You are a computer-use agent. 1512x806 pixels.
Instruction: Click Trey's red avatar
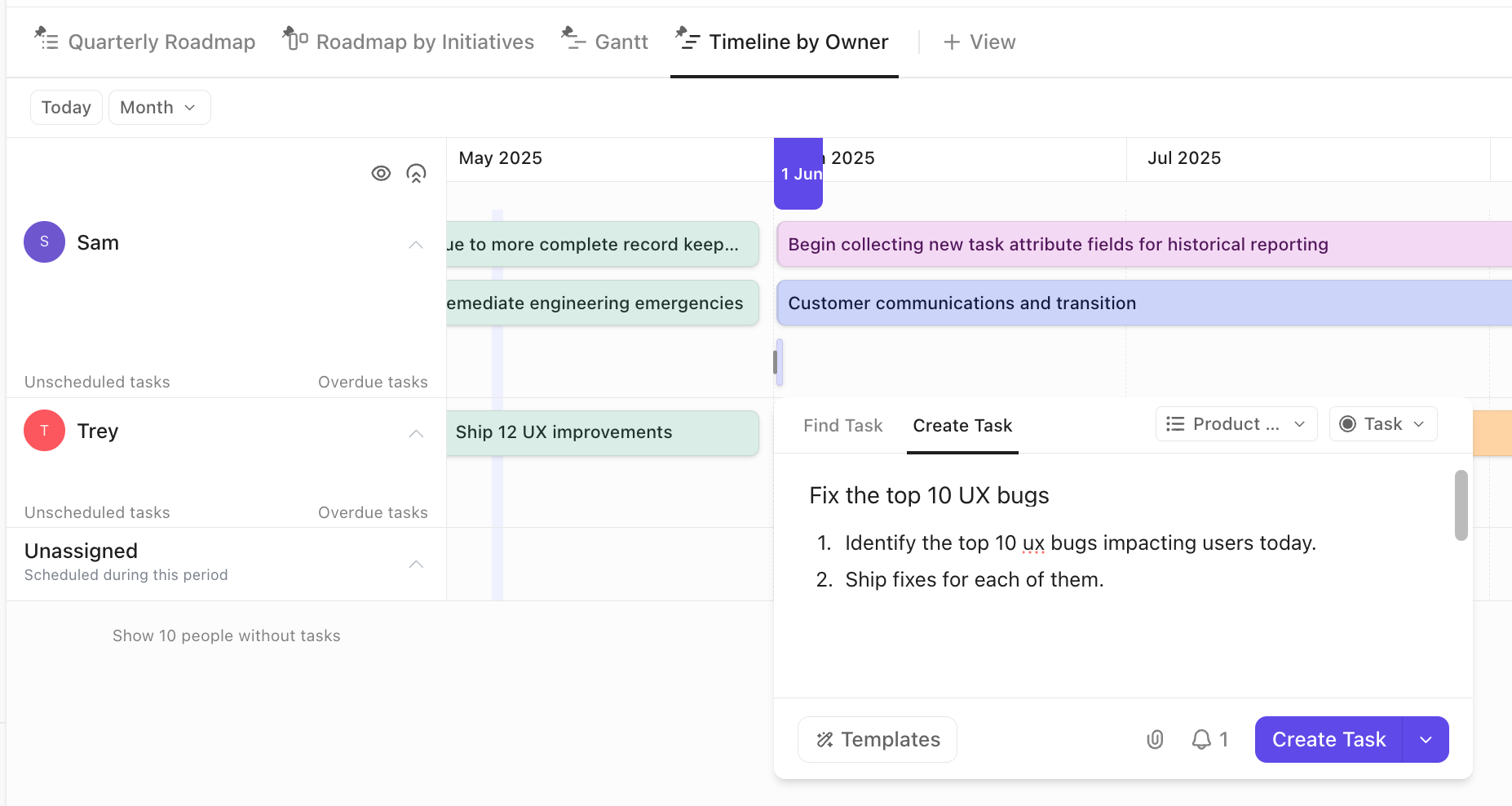(x=44, y=431)
